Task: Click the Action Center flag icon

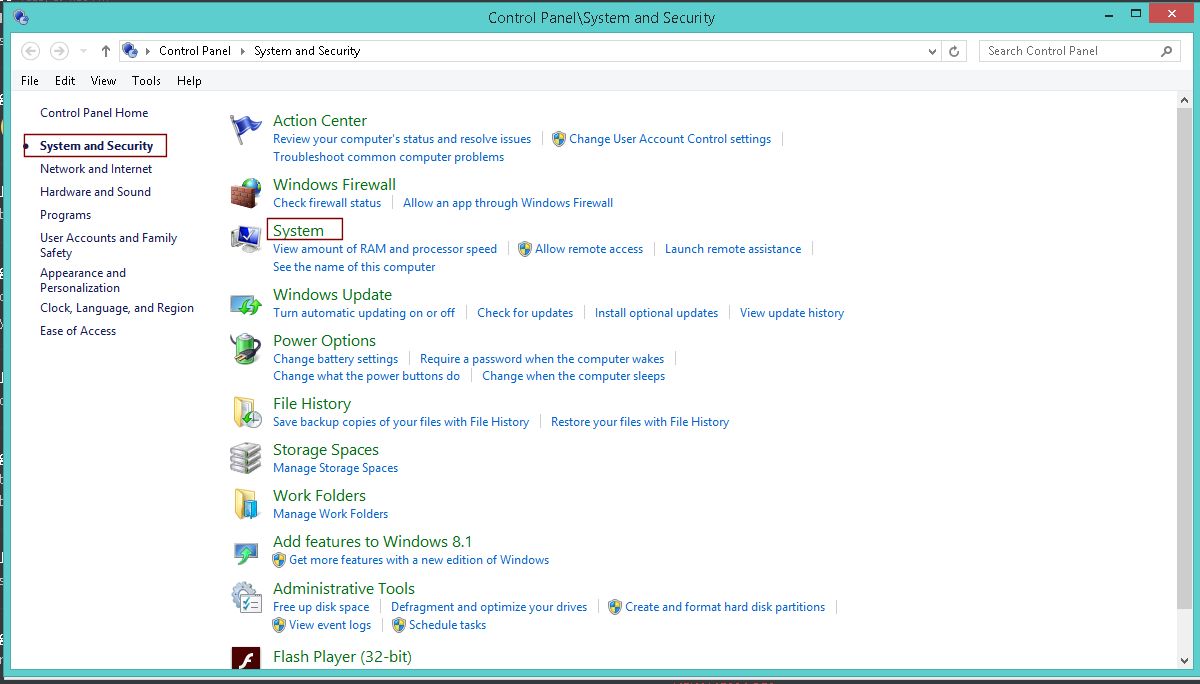Action: [245, 130]
